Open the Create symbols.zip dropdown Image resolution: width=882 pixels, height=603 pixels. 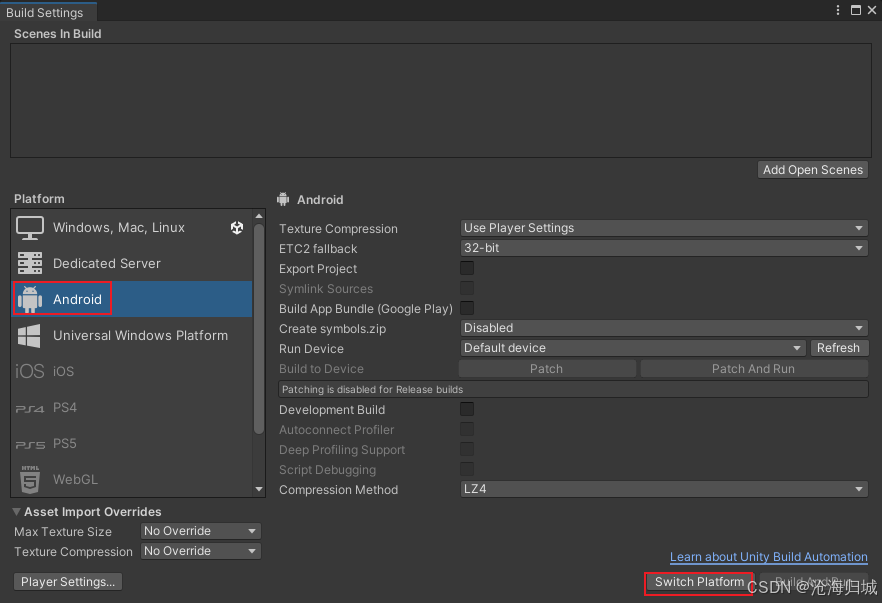point(664,328)
